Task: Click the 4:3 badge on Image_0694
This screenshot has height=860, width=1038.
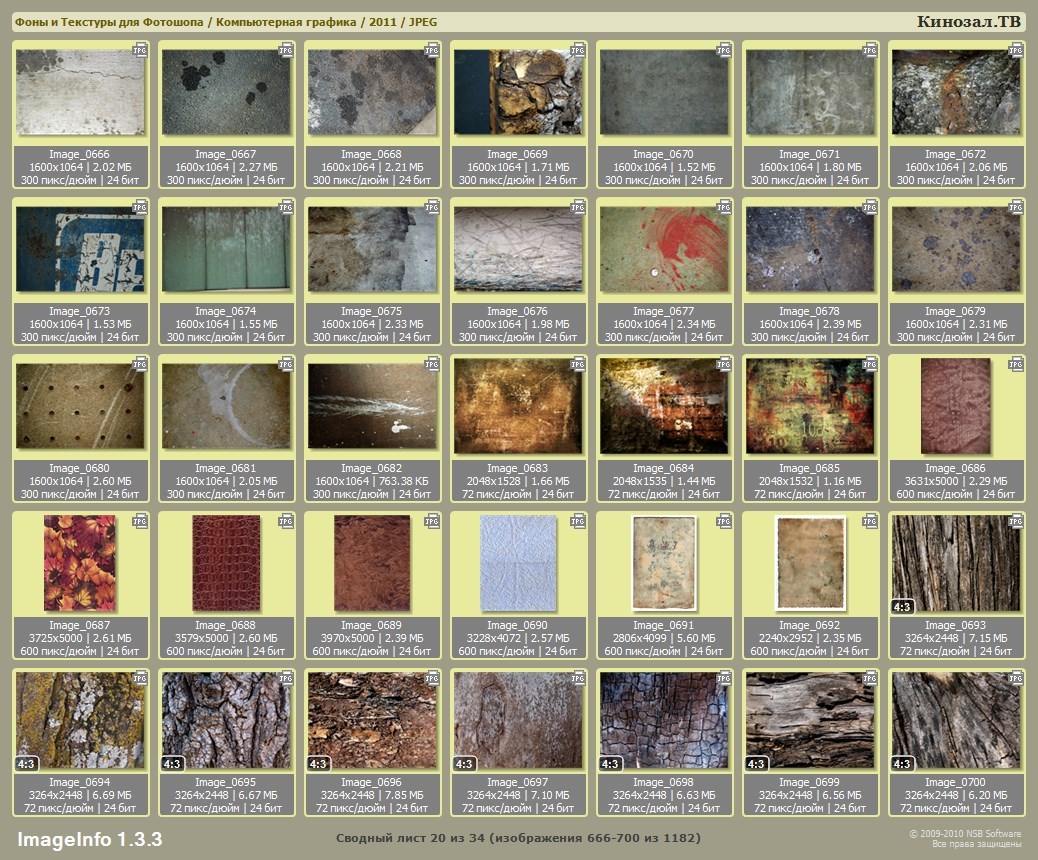Action: click(26, 764)
